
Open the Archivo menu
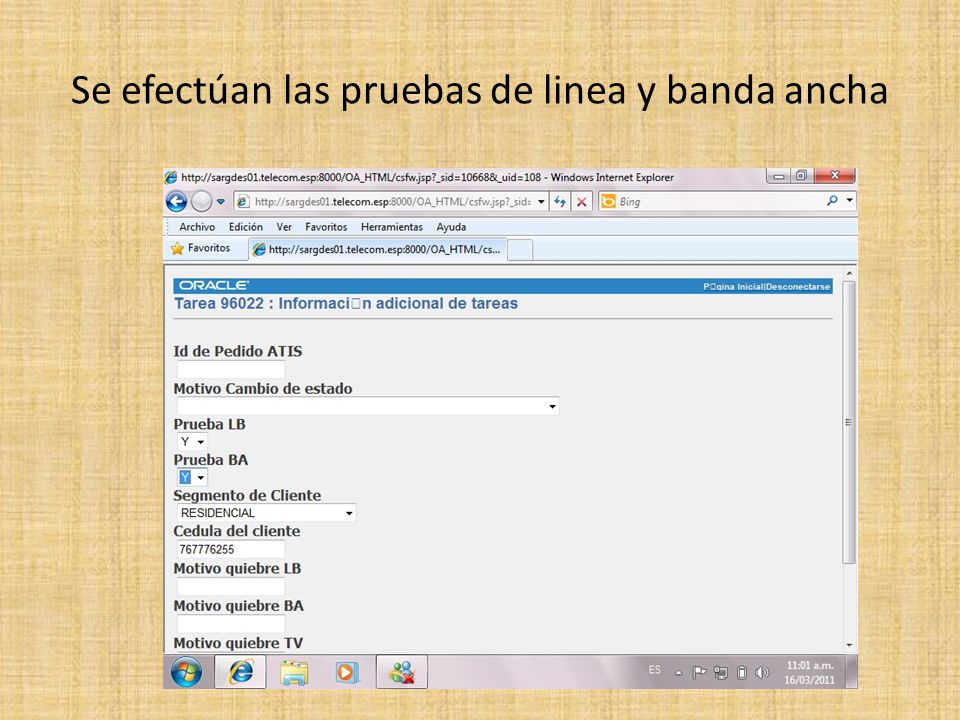coord(197,227)
